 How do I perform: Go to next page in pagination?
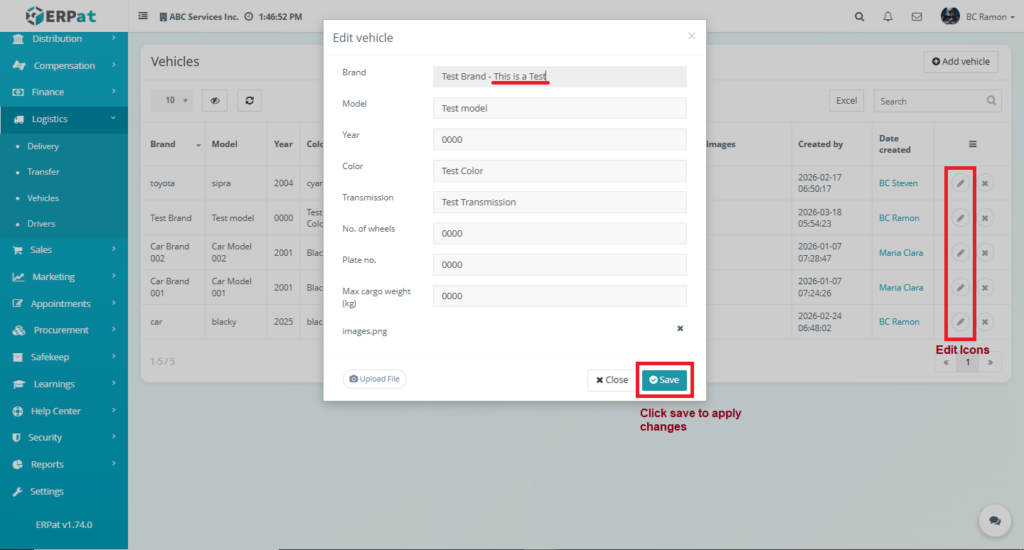pos(990,363)
